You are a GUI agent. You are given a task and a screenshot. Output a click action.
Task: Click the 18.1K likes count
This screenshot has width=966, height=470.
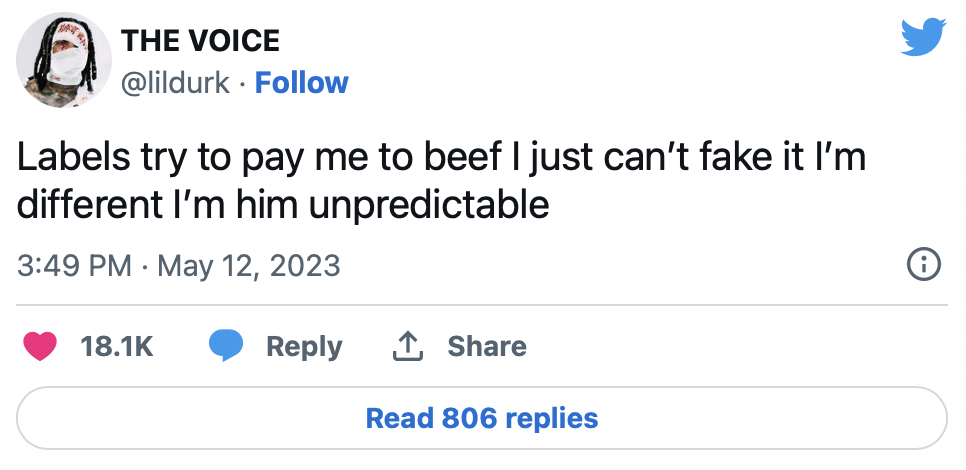[116, 346]
